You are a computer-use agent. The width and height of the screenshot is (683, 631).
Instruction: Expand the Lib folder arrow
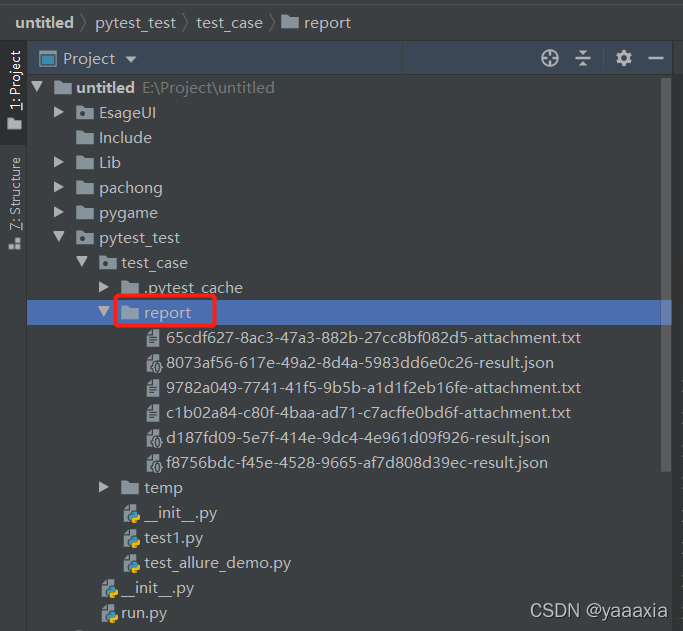point(59,162)
